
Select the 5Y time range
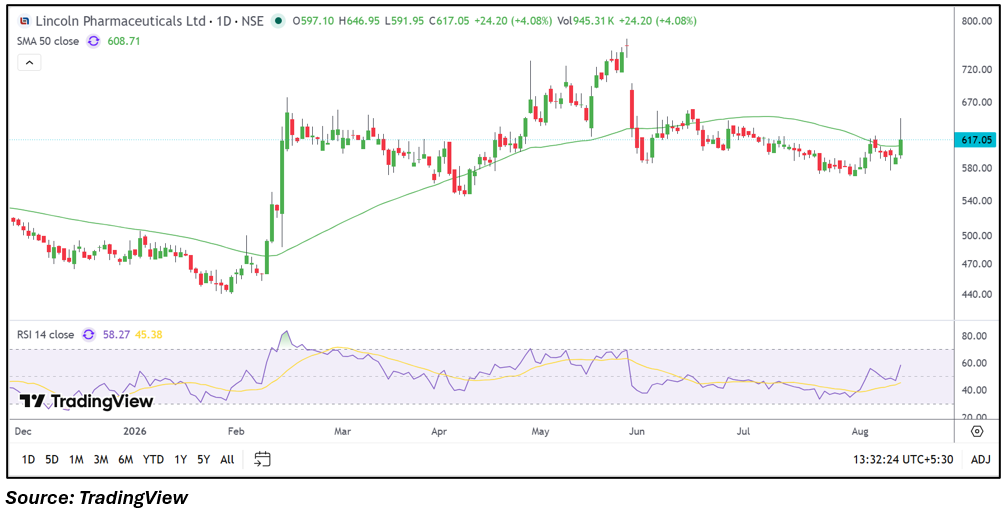[x=203, y=459]
